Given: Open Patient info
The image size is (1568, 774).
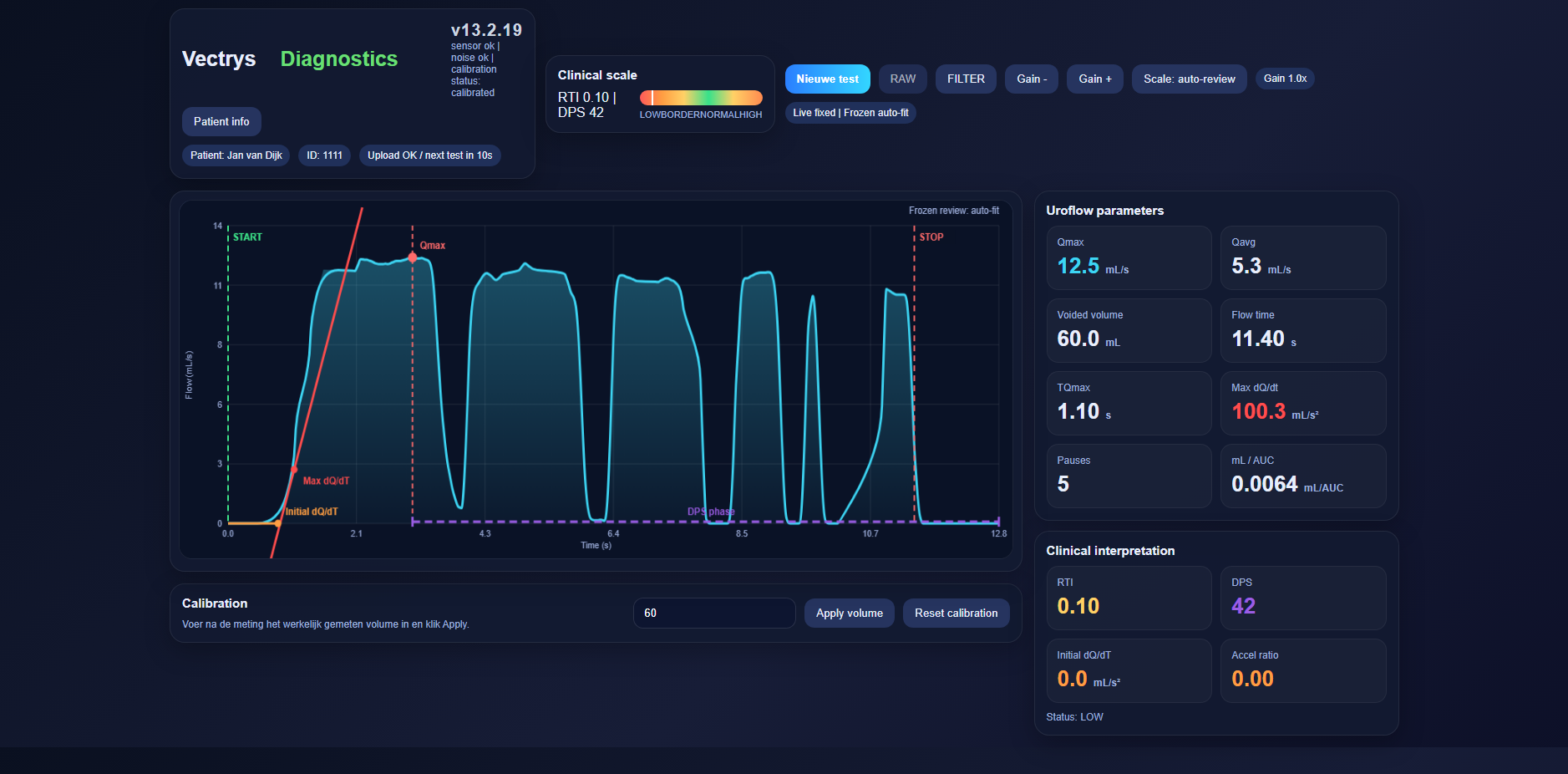Looking at the screenshot, I should pos(221,121).
